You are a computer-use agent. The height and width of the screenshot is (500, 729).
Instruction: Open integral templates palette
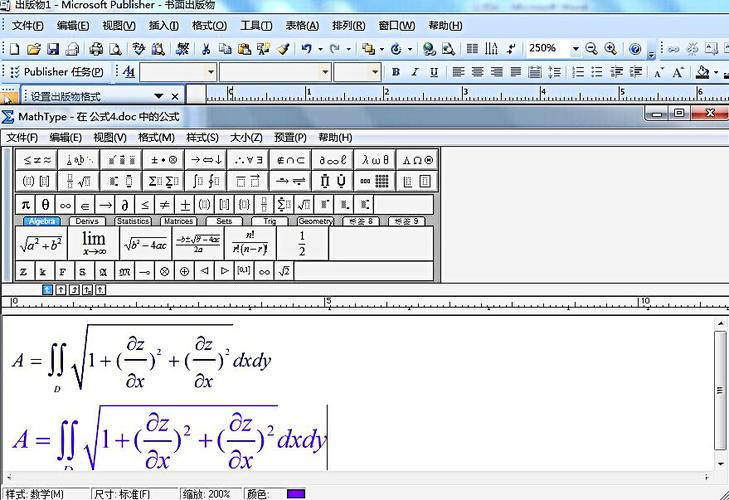206,181
